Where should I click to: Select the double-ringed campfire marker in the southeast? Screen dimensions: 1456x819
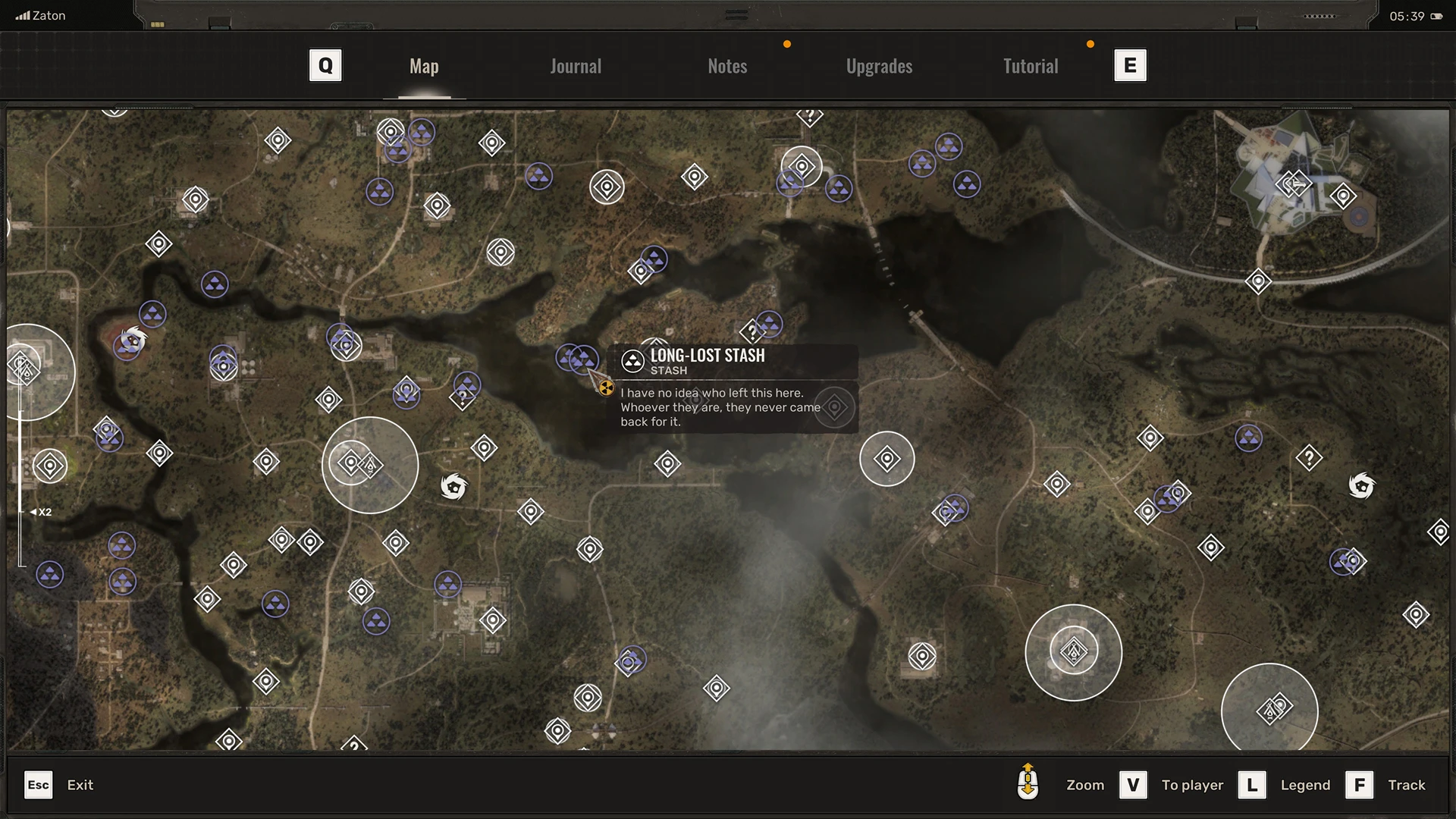pyautogui.click(x=1073, y=651)
